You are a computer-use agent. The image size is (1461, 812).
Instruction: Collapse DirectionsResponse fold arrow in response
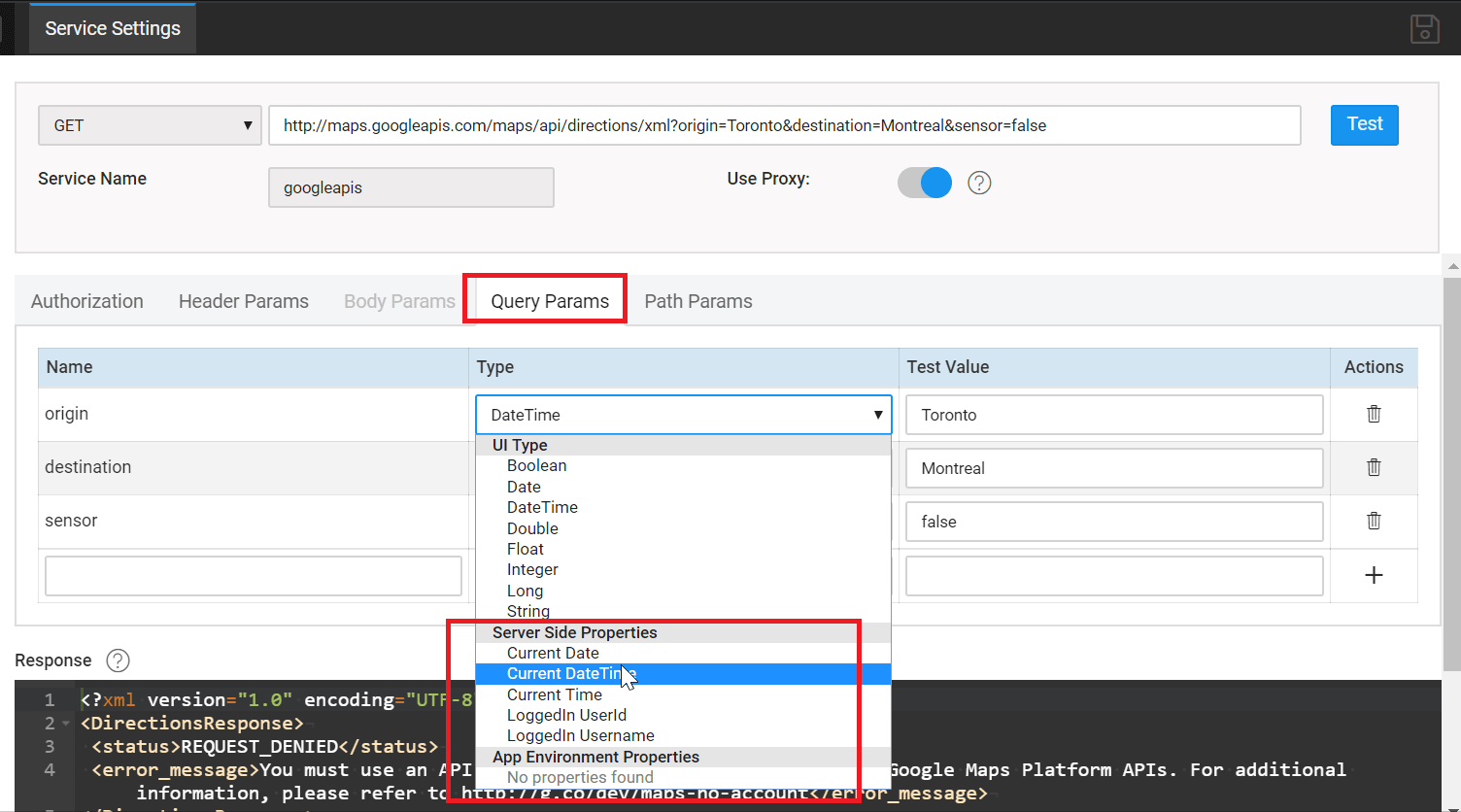point(66,724)
